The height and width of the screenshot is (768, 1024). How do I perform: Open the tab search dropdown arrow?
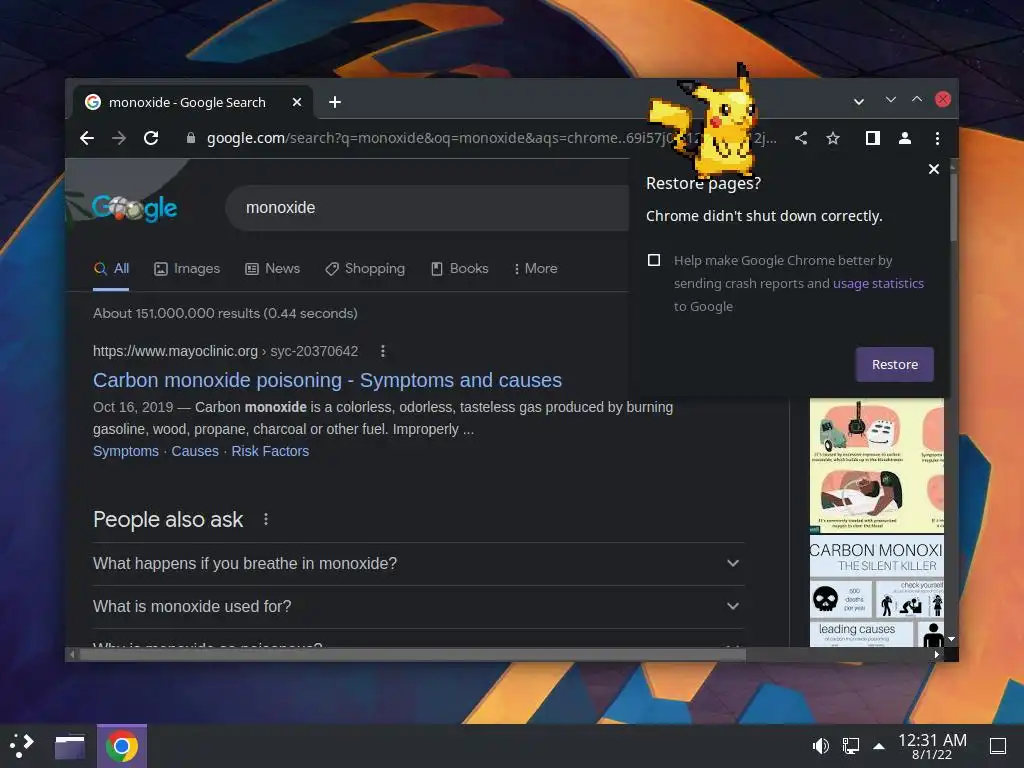(859, 102)
